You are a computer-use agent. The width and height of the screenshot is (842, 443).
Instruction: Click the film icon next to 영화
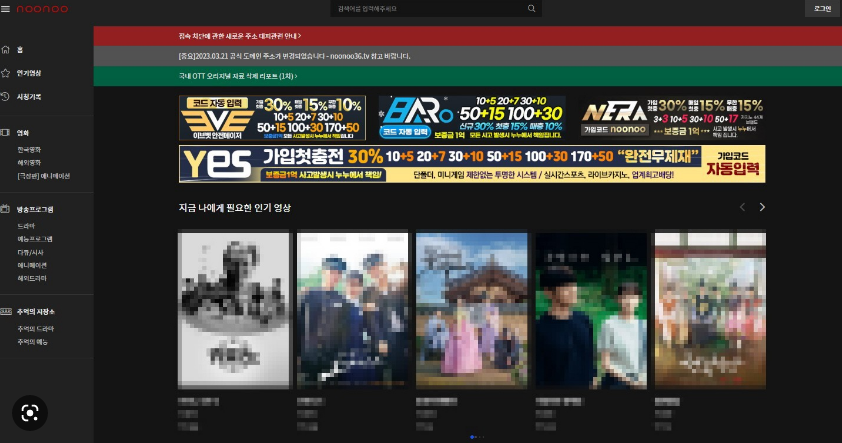click(x=5, y=133)
